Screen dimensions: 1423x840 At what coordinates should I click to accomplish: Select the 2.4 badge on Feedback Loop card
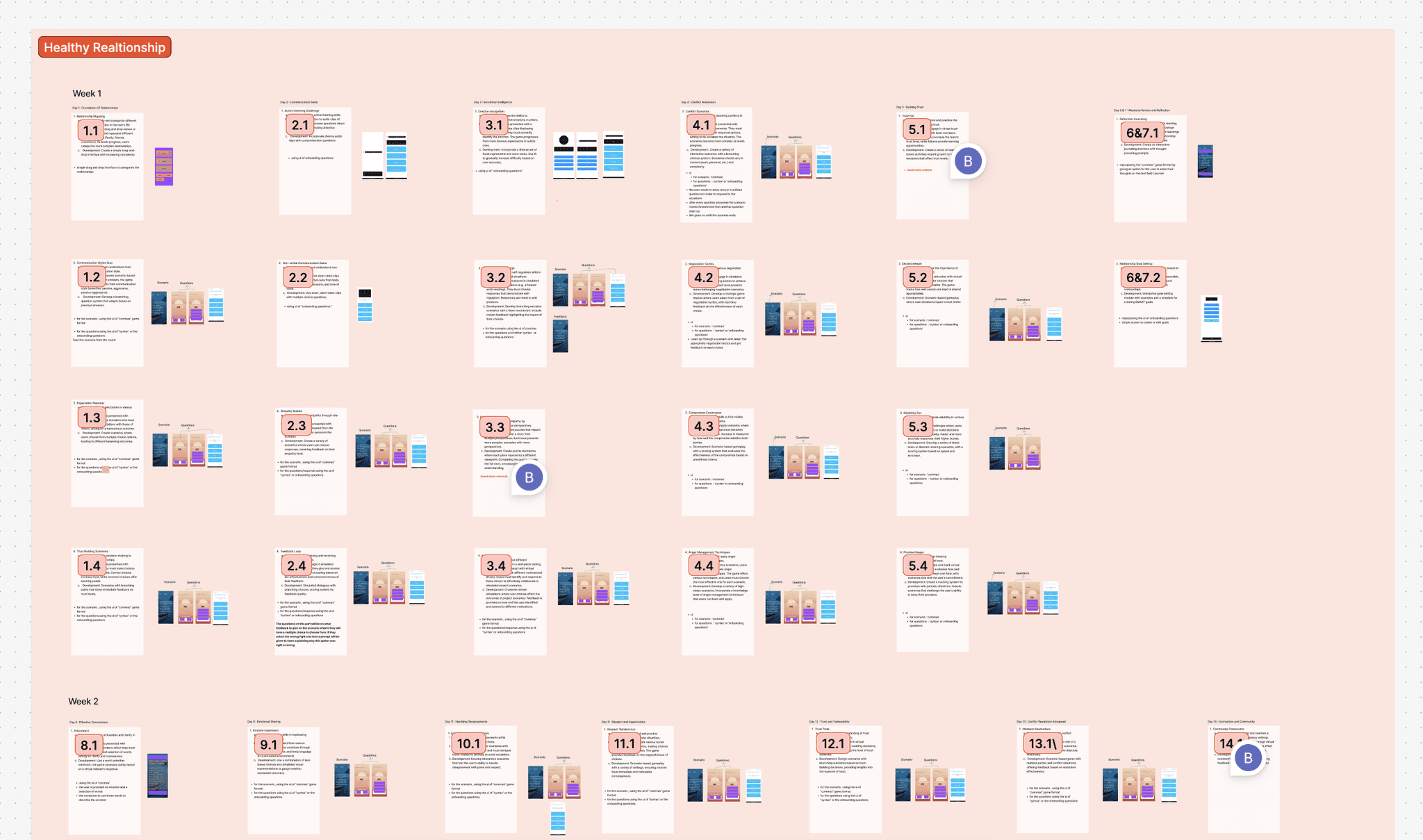click(297, 566)
